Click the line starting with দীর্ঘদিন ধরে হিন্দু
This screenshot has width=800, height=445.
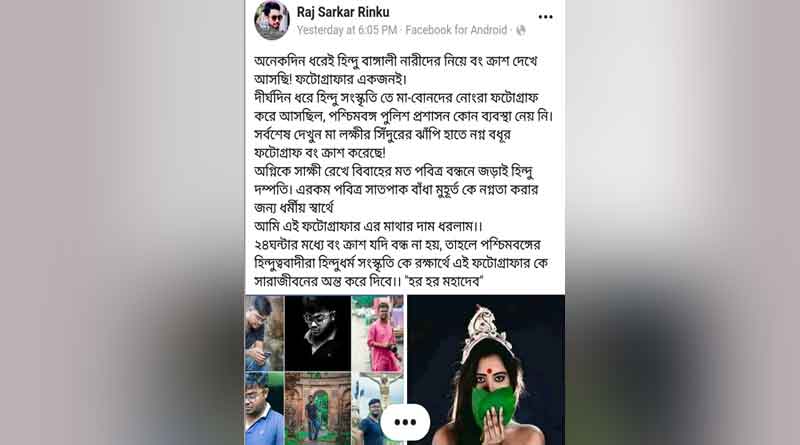(x=396, y=97)
